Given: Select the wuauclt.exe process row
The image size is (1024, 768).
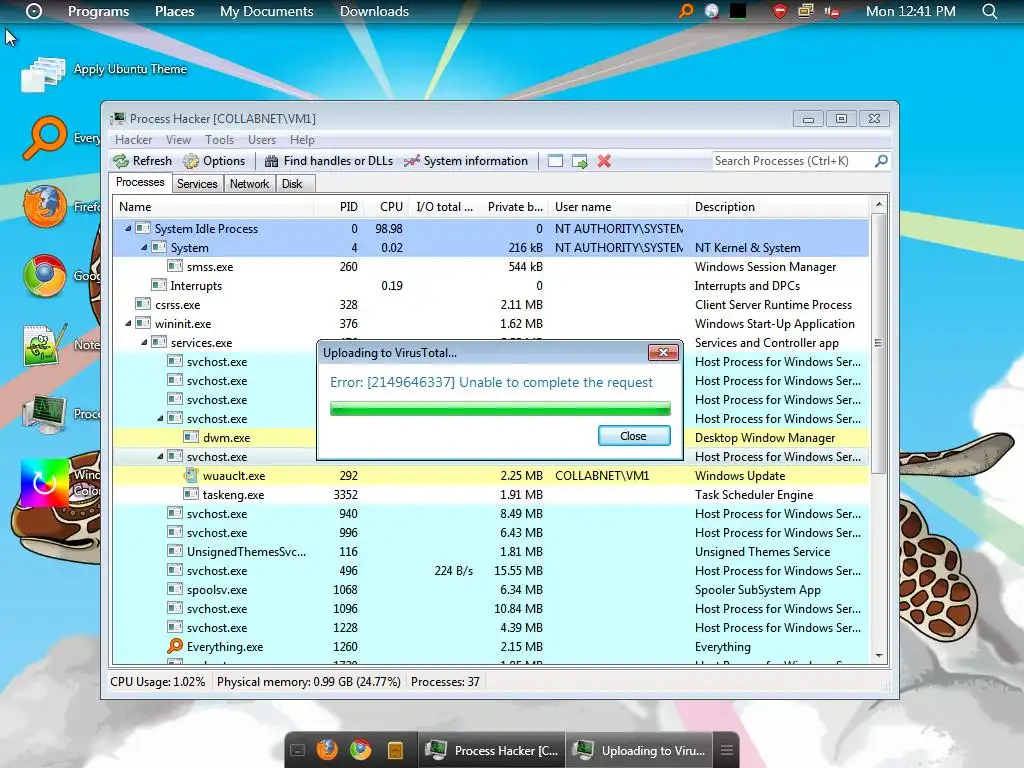Looking at the screenshot, I should tap(491, 475).
